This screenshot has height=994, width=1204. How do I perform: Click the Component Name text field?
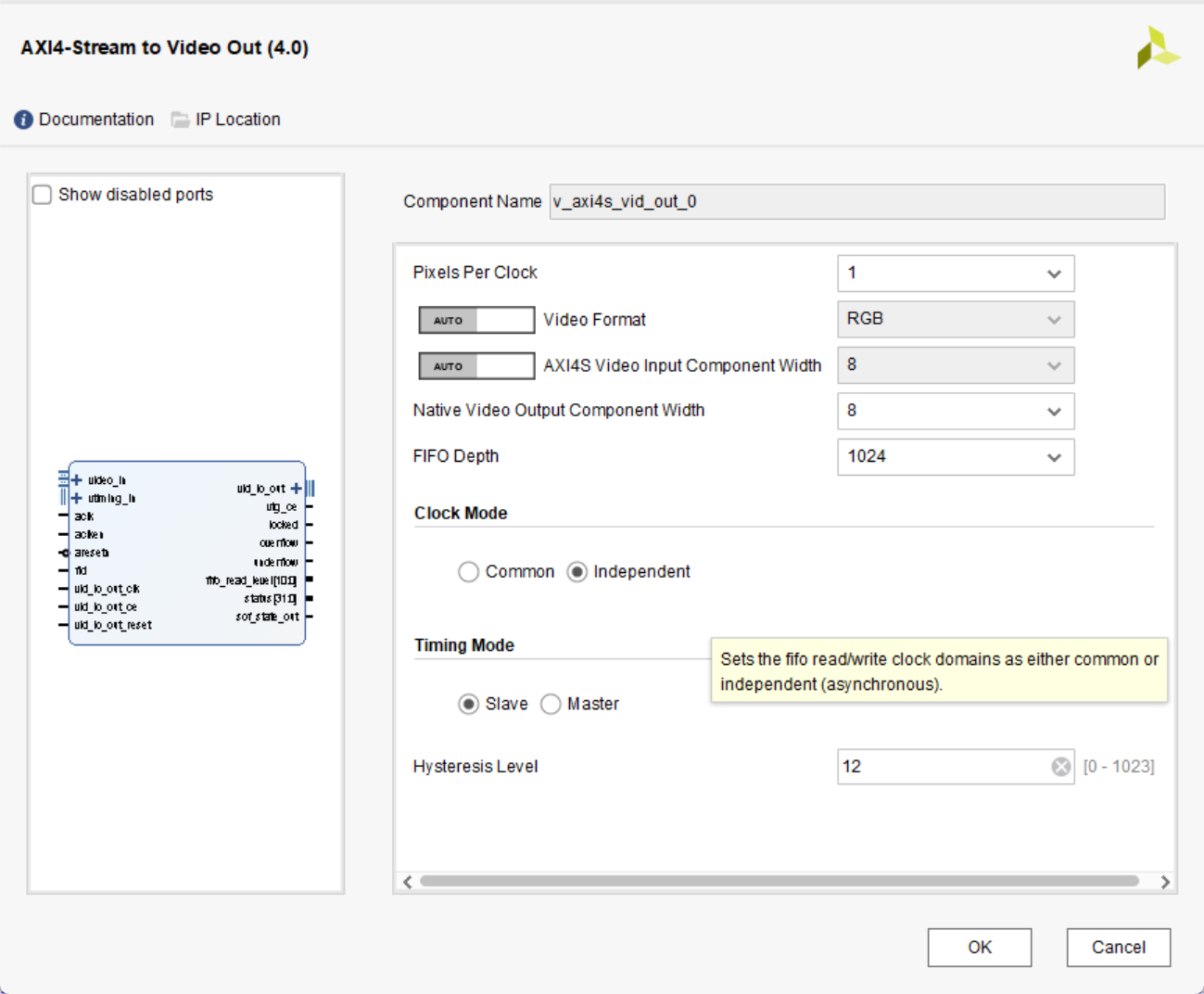coord(855,202)
